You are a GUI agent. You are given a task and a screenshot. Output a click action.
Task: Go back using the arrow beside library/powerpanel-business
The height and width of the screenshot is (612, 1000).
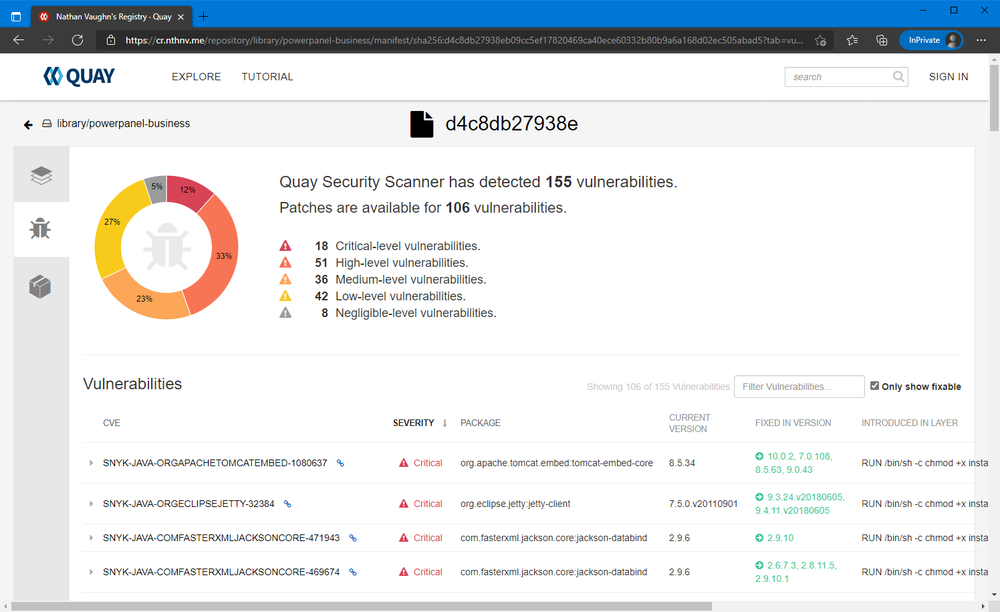tap(28, 124)
